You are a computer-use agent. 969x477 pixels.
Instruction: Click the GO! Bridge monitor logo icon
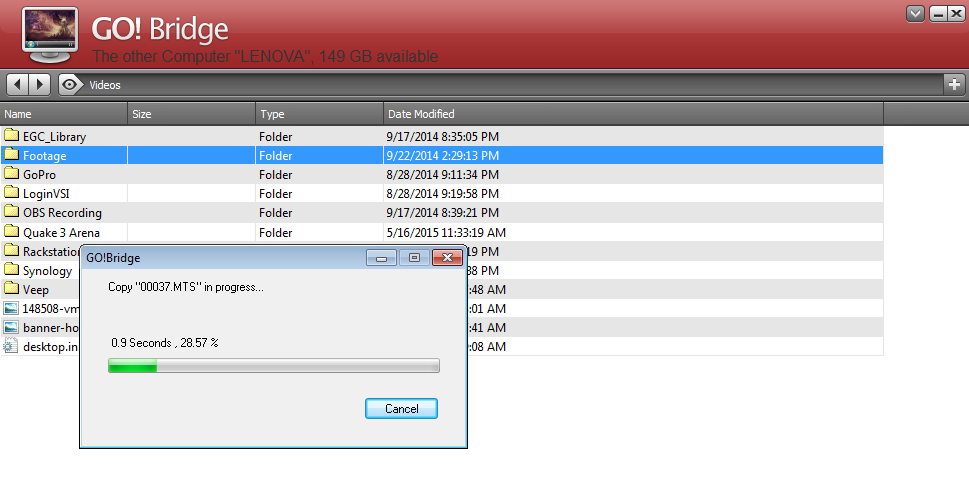[49, 35]
